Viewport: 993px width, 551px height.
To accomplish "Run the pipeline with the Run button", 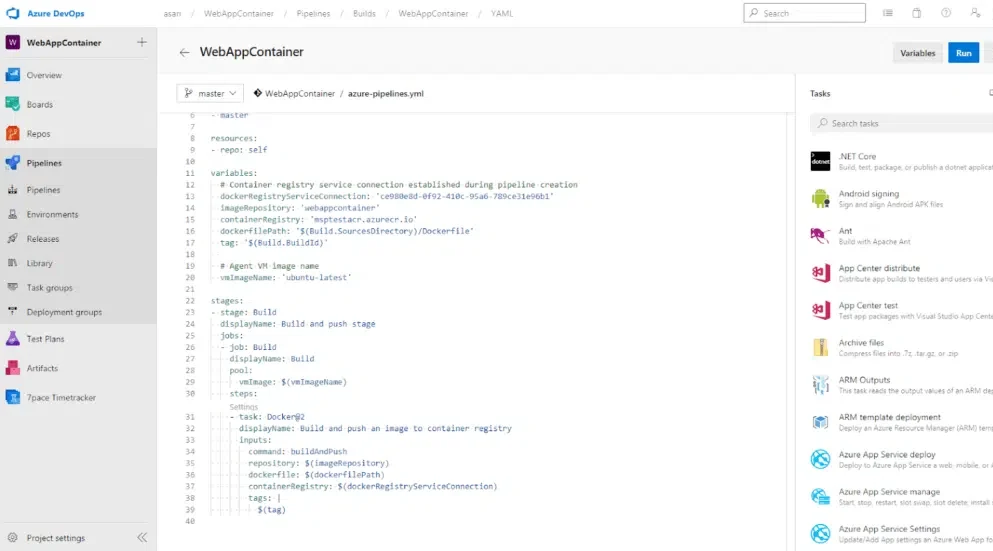I will pyautogui.click(x=963, y=53).
